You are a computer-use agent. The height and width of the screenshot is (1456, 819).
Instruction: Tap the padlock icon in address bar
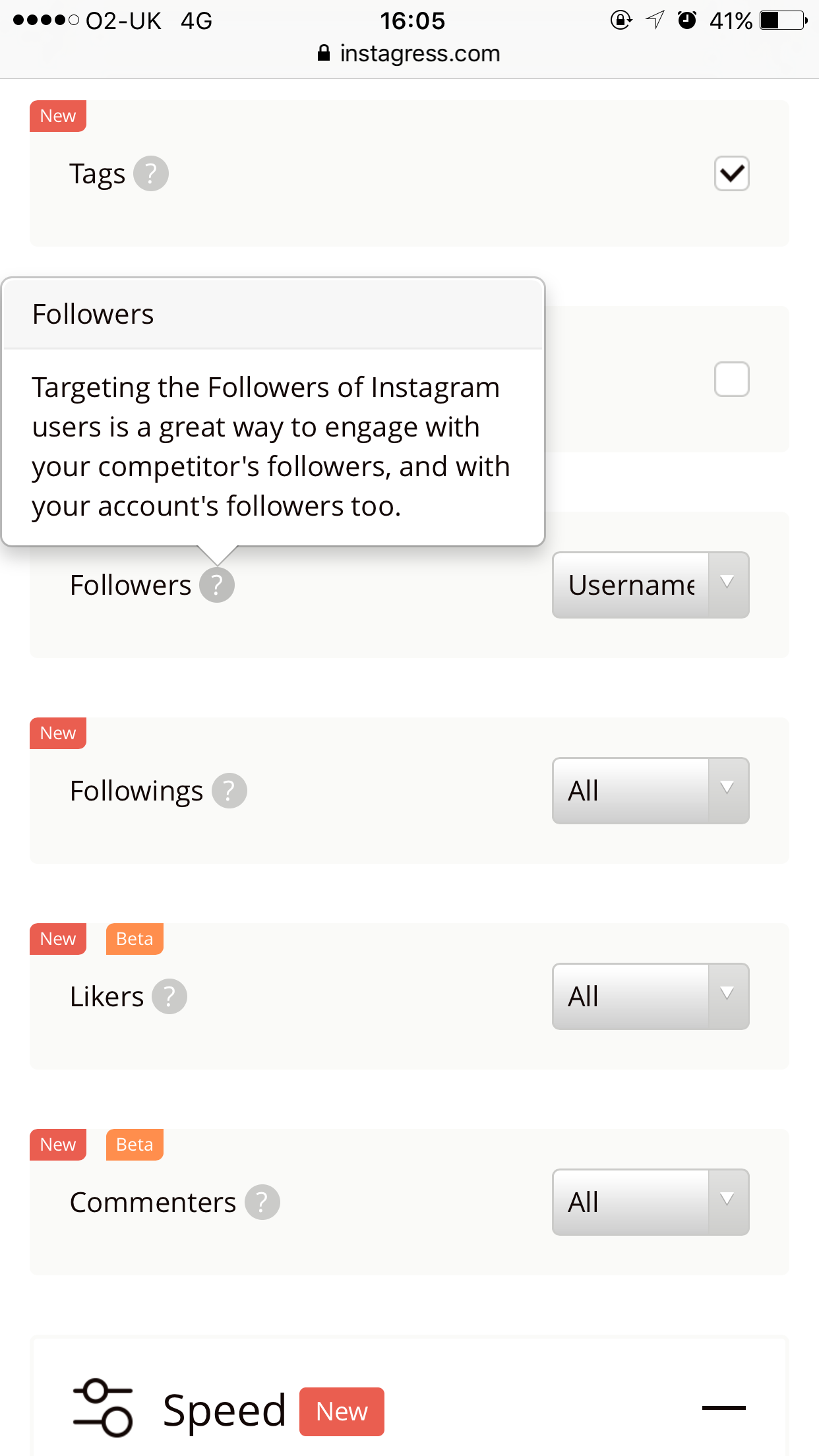pos(324,53)
